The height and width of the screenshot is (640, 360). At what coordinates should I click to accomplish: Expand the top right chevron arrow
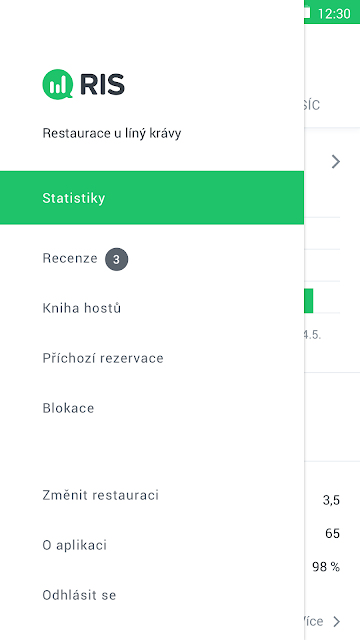336,162
